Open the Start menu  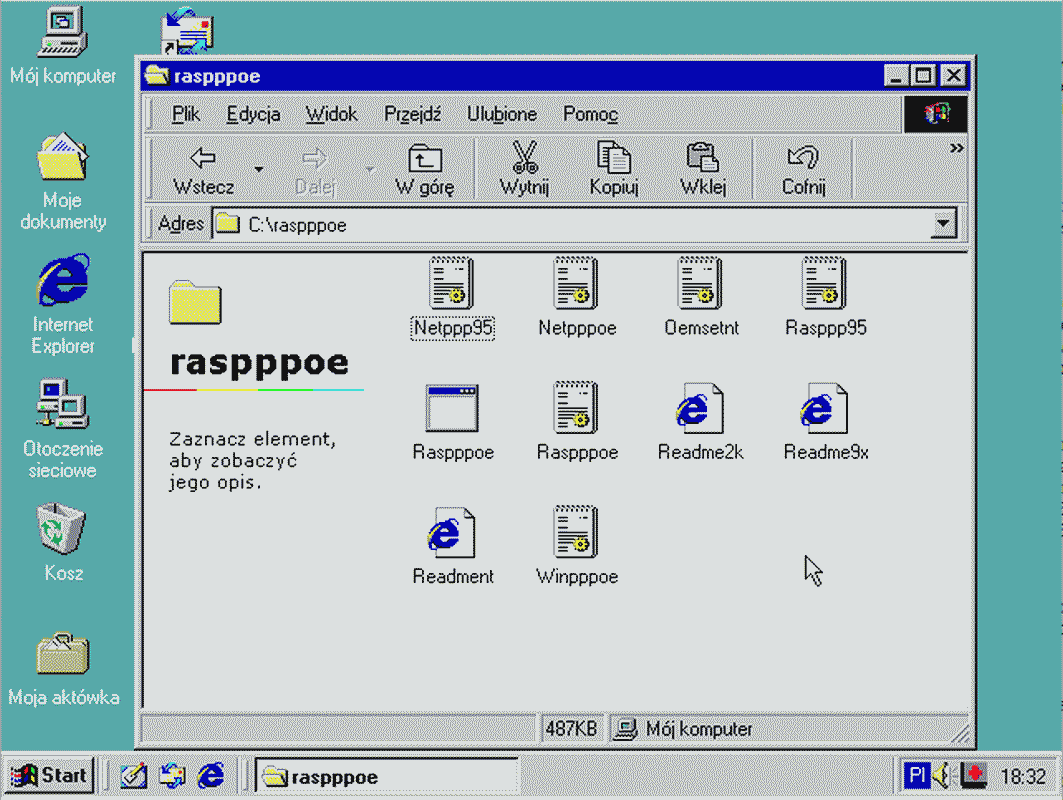[49, 775]
